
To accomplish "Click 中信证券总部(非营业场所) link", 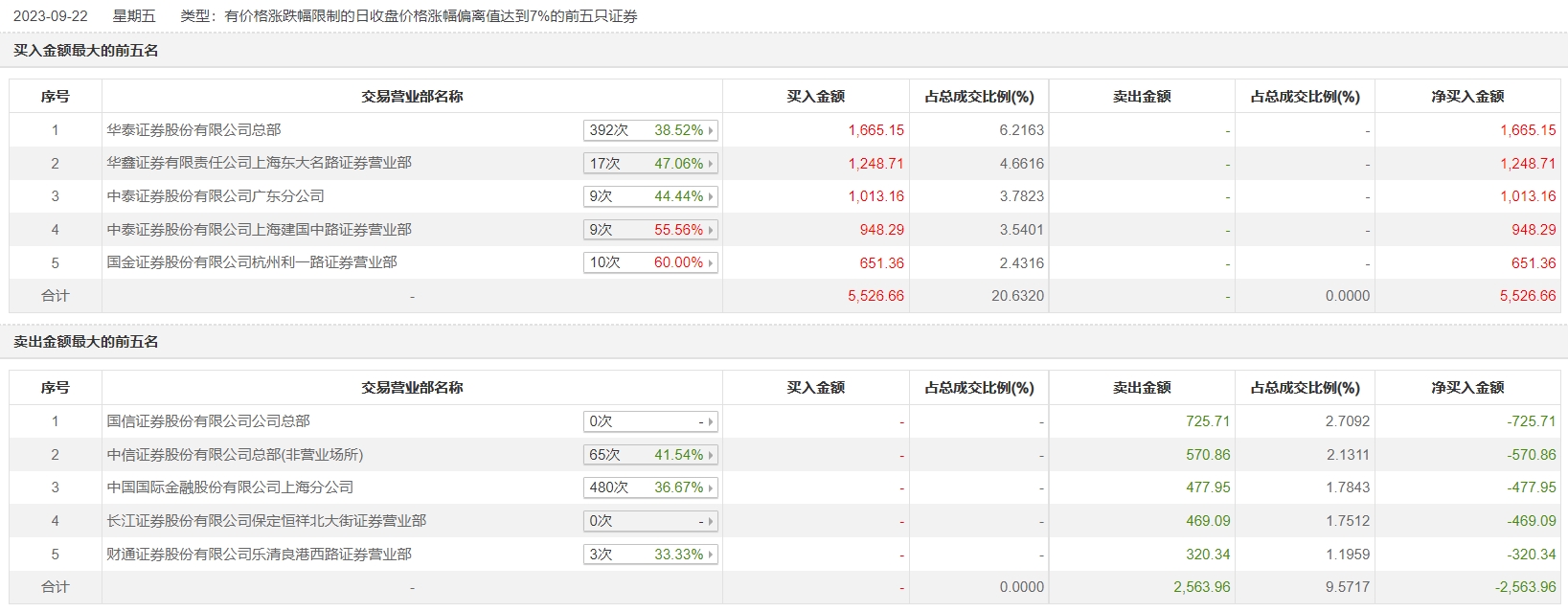I will point(235,455).
